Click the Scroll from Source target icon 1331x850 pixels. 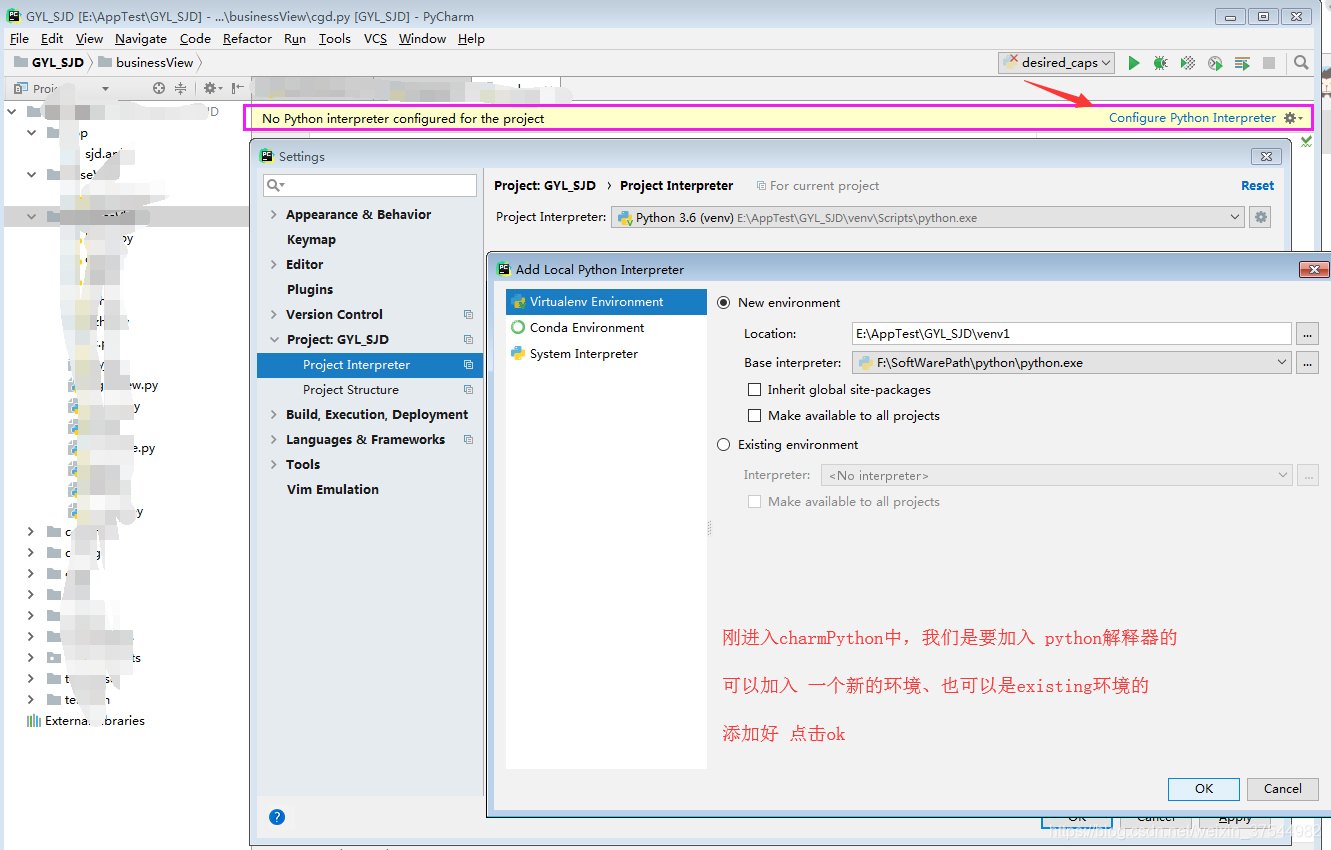pos(158,88)
